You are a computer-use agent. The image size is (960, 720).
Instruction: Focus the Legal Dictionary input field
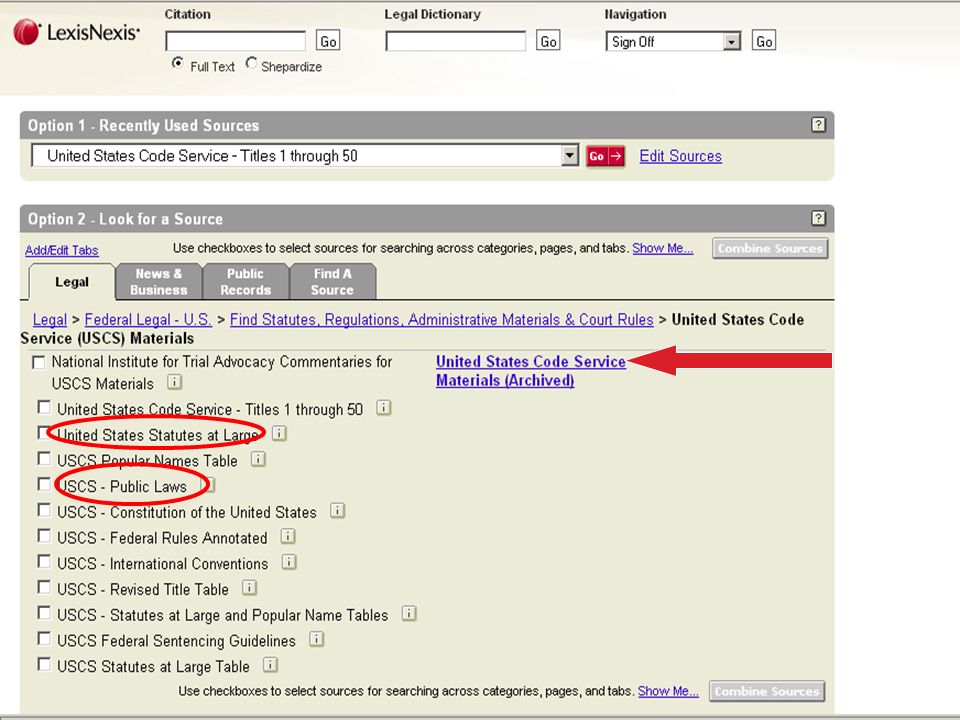(456, 41)
